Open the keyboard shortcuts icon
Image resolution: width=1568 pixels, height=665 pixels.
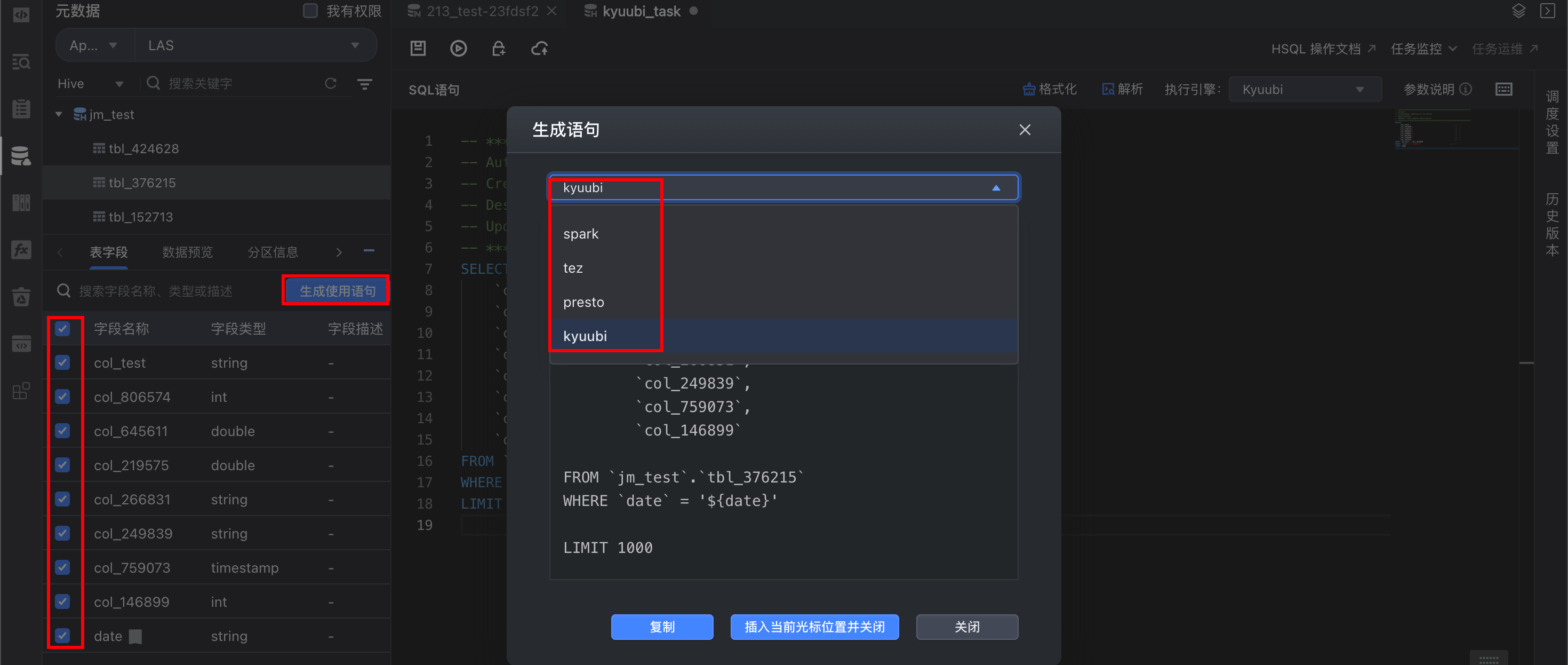click(x=1503, y=90)
